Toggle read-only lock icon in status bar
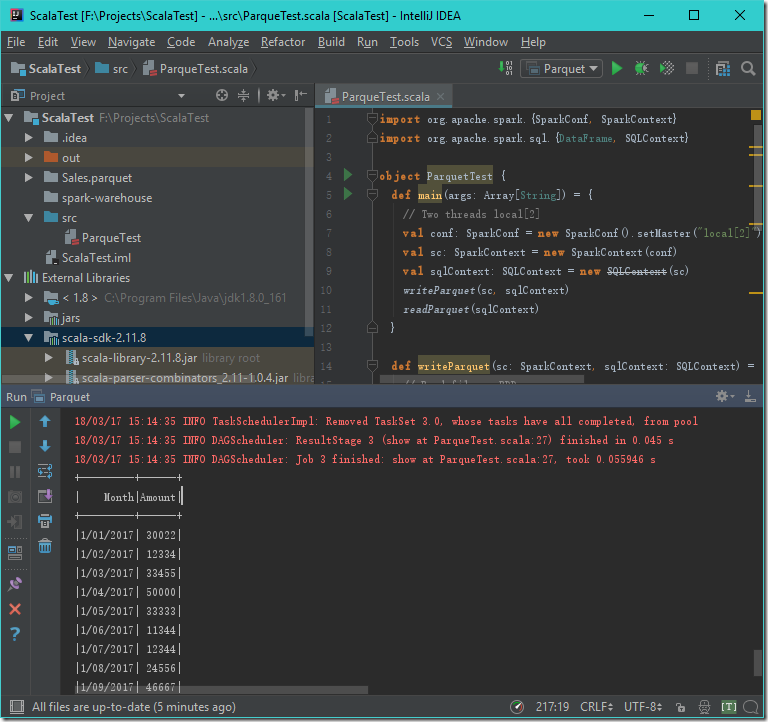 point(680,707)
